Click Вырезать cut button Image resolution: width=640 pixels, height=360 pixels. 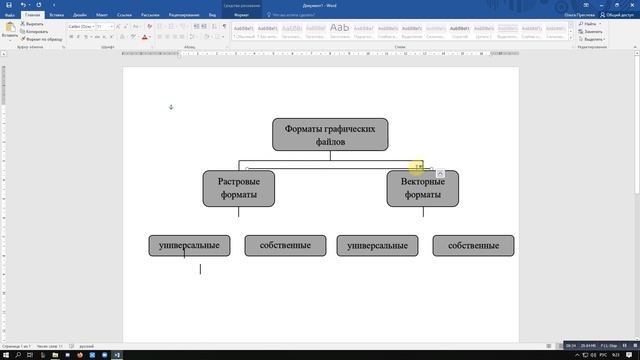[32, 24]
